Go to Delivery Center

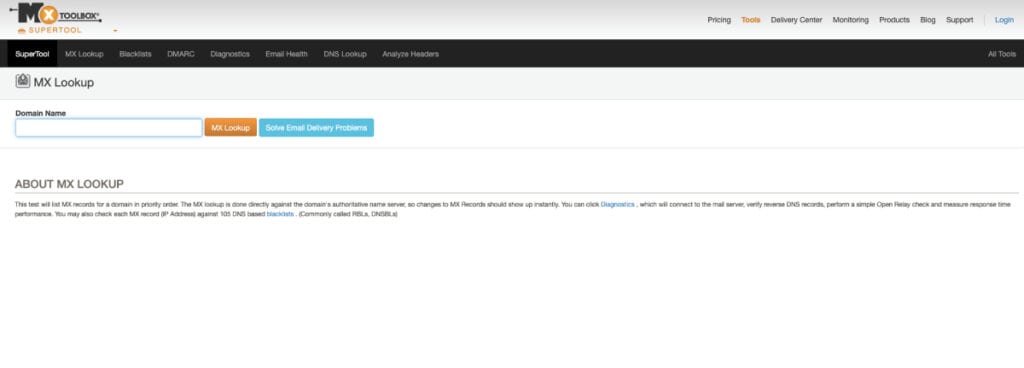[x=796, y=20]
